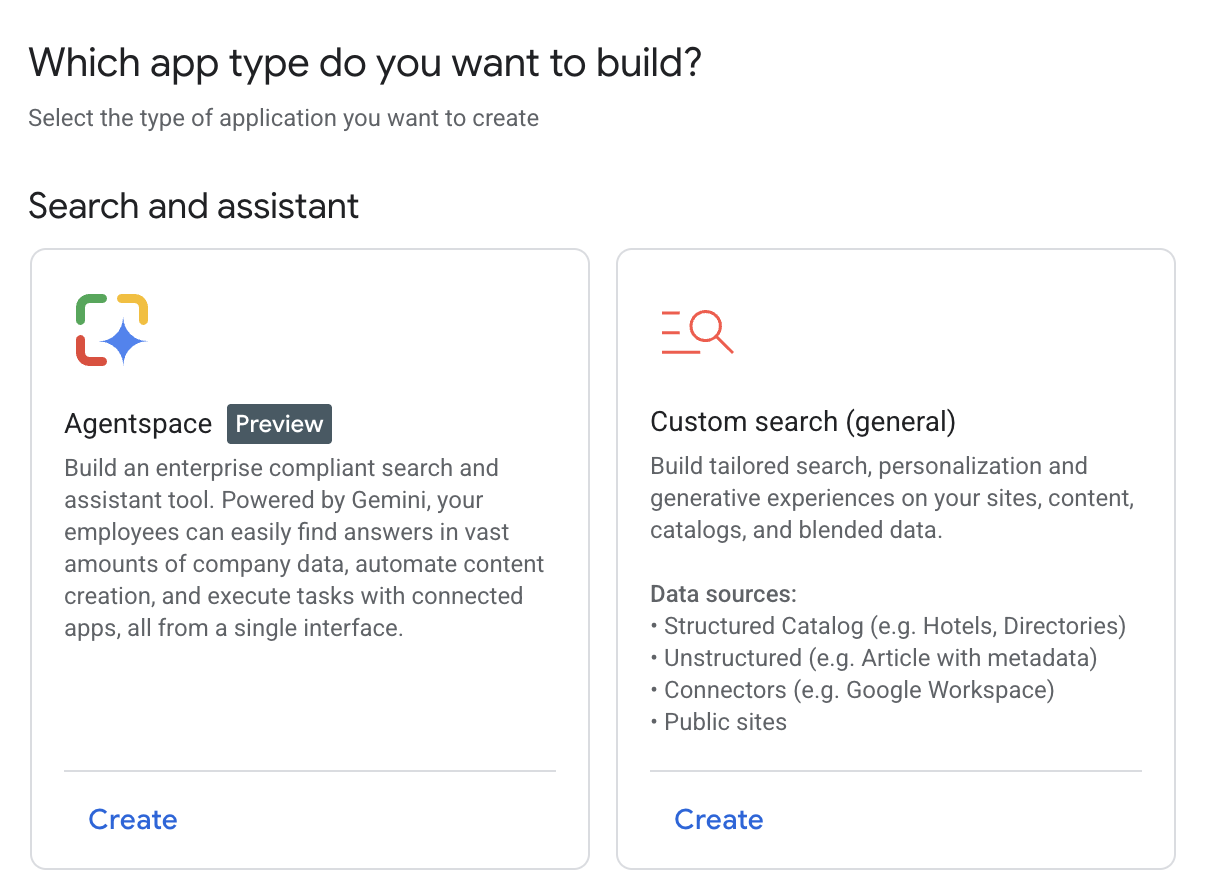This screenshot has width=1212, height=888.
Task: Click the yellow bracket of the Agentspace logo
Action: pos(132,309)
